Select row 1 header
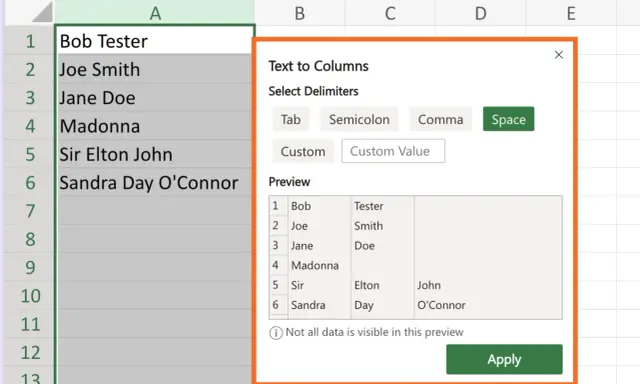Image resolution: width=640 pixels, height=384 pixels. click(x=30, y=41)
